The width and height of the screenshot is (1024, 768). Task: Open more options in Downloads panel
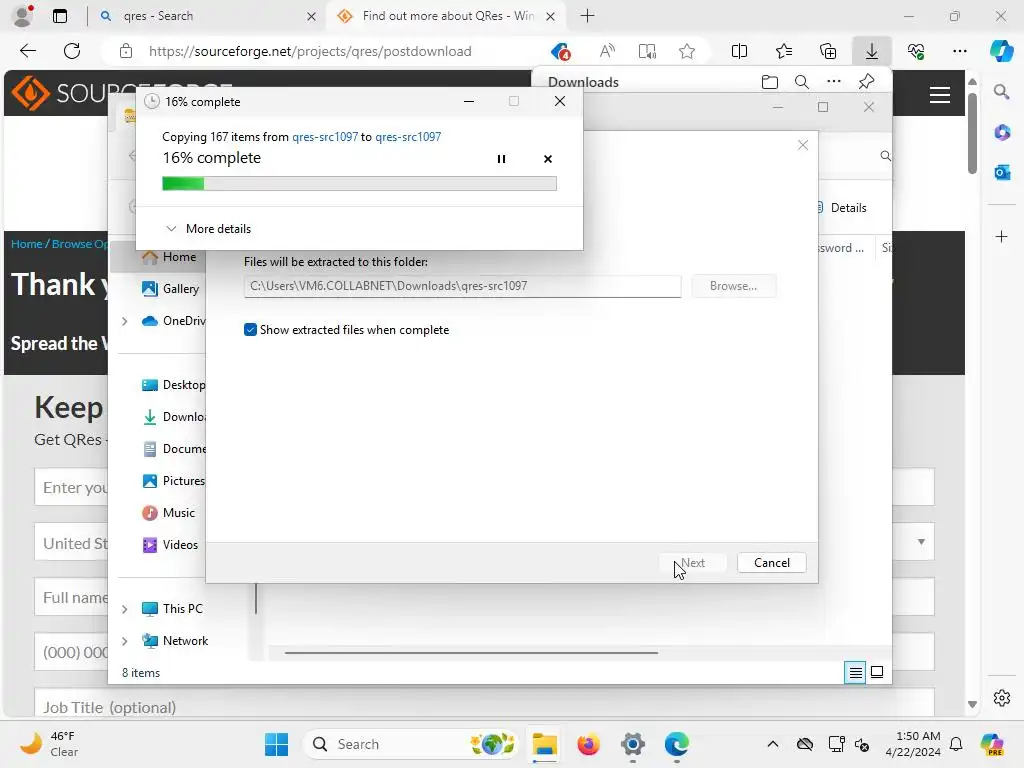pyautogui.click(x=834, y=82)
